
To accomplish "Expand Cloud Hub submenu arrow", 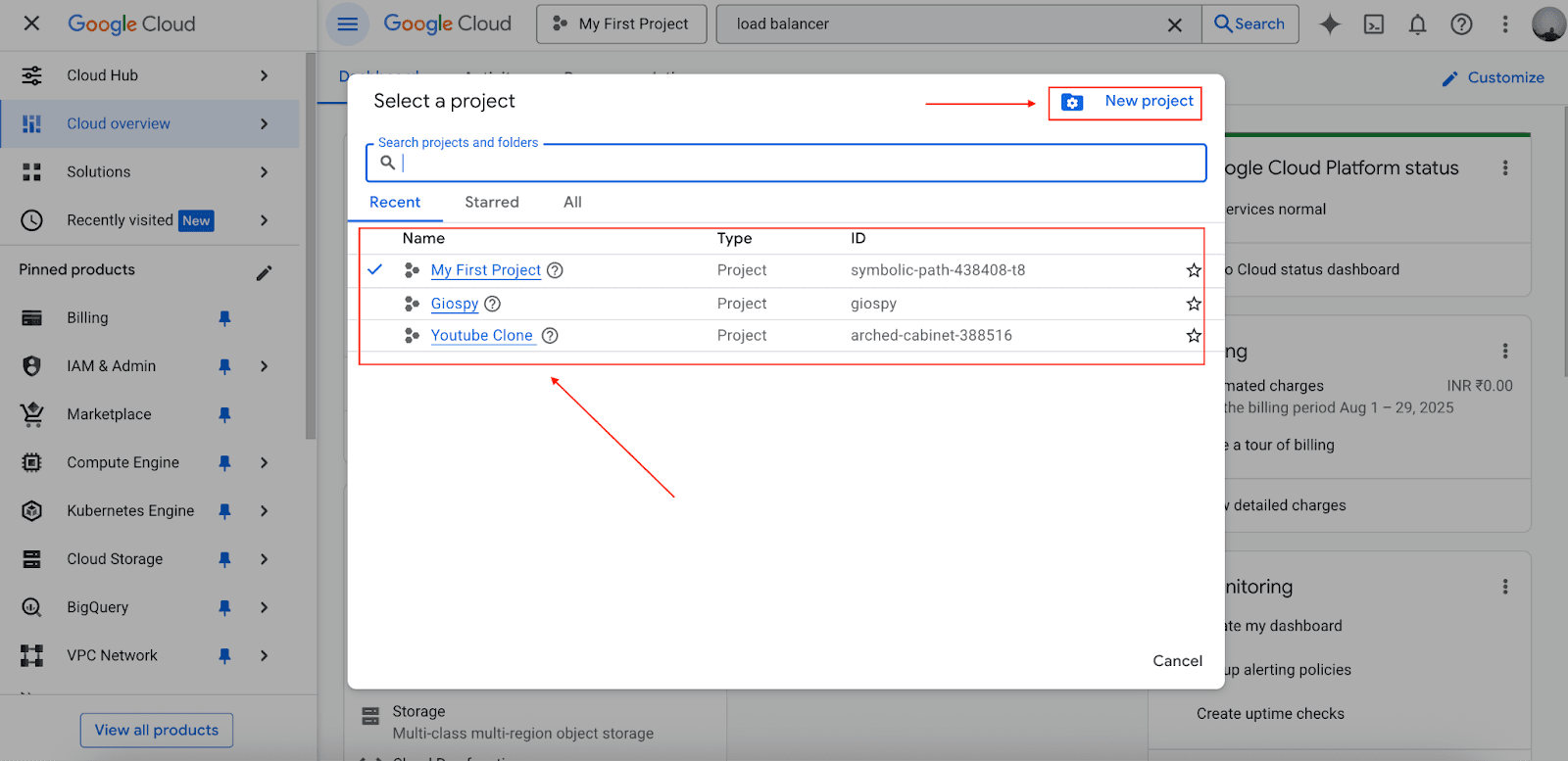I will coord(264,75).
